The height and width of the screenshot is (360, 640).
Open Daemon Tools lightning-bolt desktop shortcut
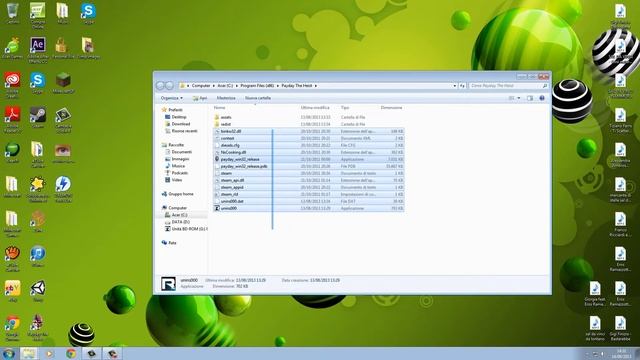tap(63, 189)
